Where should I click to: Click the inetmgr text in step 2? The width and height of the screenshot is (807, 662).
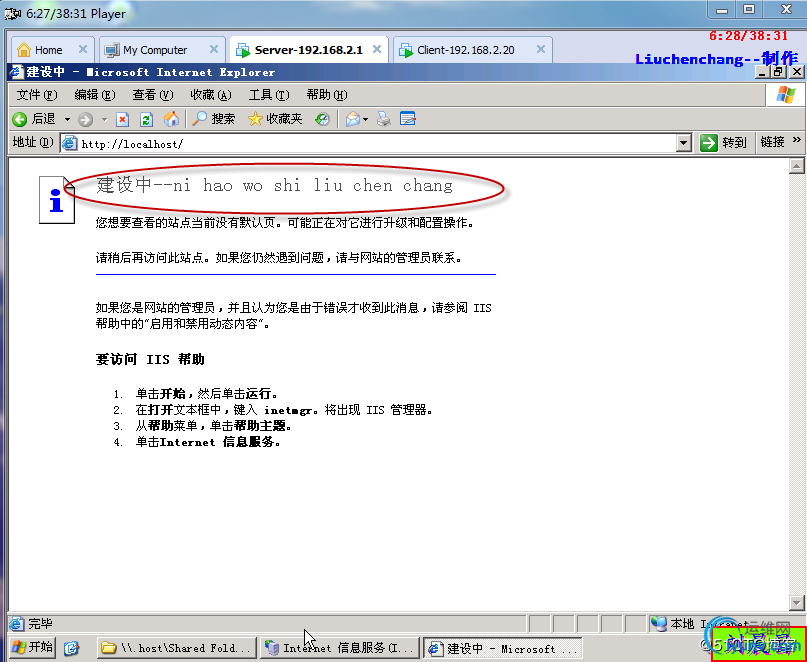[x=288, y=410]
